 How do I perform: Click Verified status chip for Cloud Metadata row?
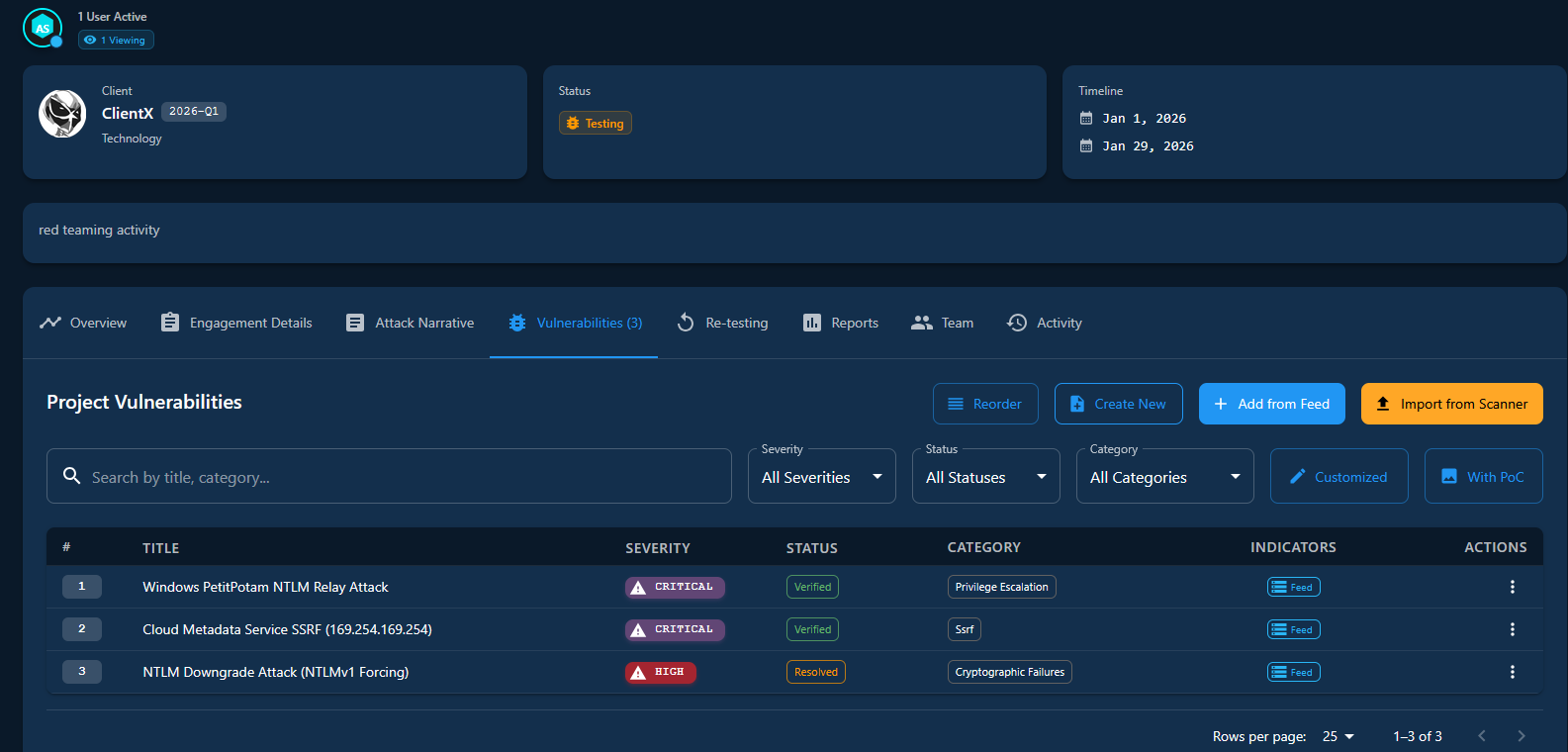coord(812,629)
